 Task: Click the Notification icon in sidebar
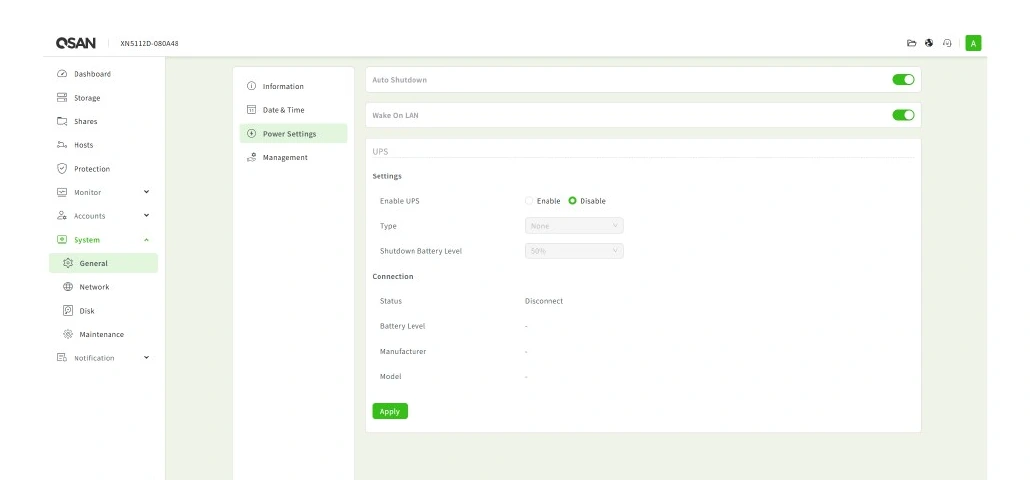[62, 358]
